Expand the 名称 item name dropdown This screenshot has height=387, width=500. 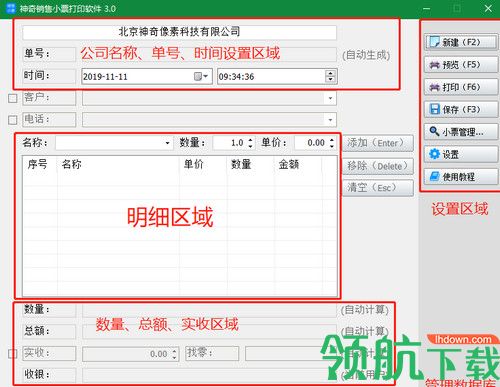tap(167, 143)
